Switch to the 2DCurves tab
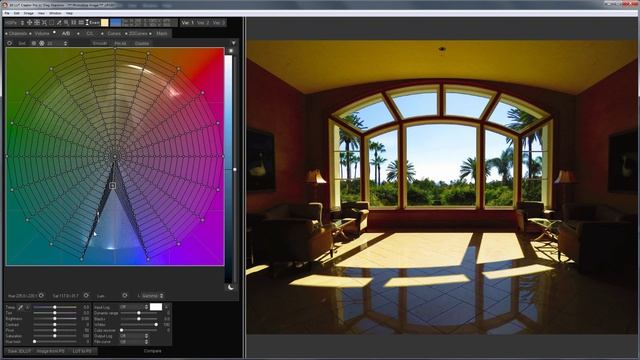Image resolution: width=640 pixels, height=360 pixels. pos(138,33)
